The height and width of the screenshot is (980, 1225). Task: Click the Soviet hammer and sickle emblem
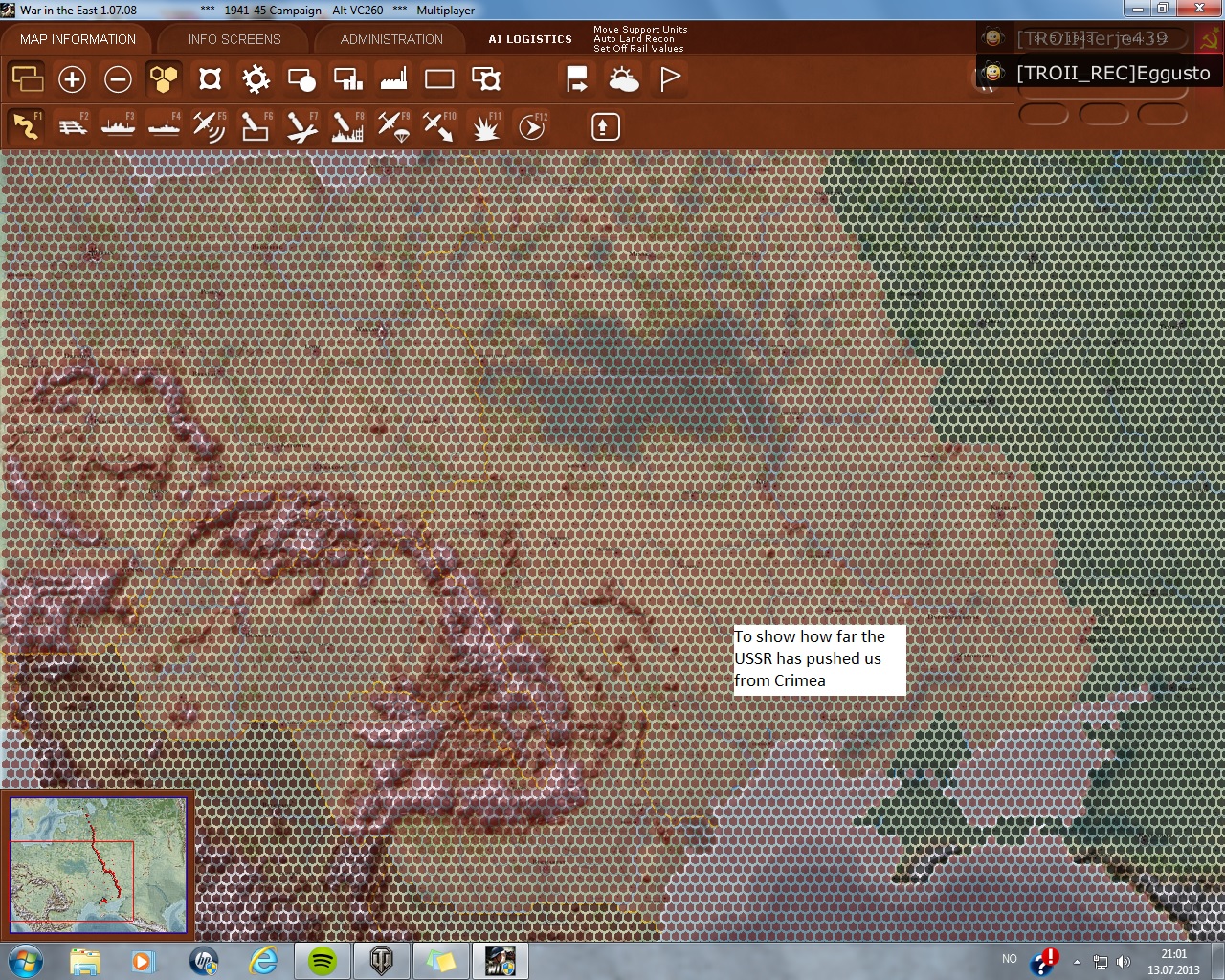coord(1210,40)
